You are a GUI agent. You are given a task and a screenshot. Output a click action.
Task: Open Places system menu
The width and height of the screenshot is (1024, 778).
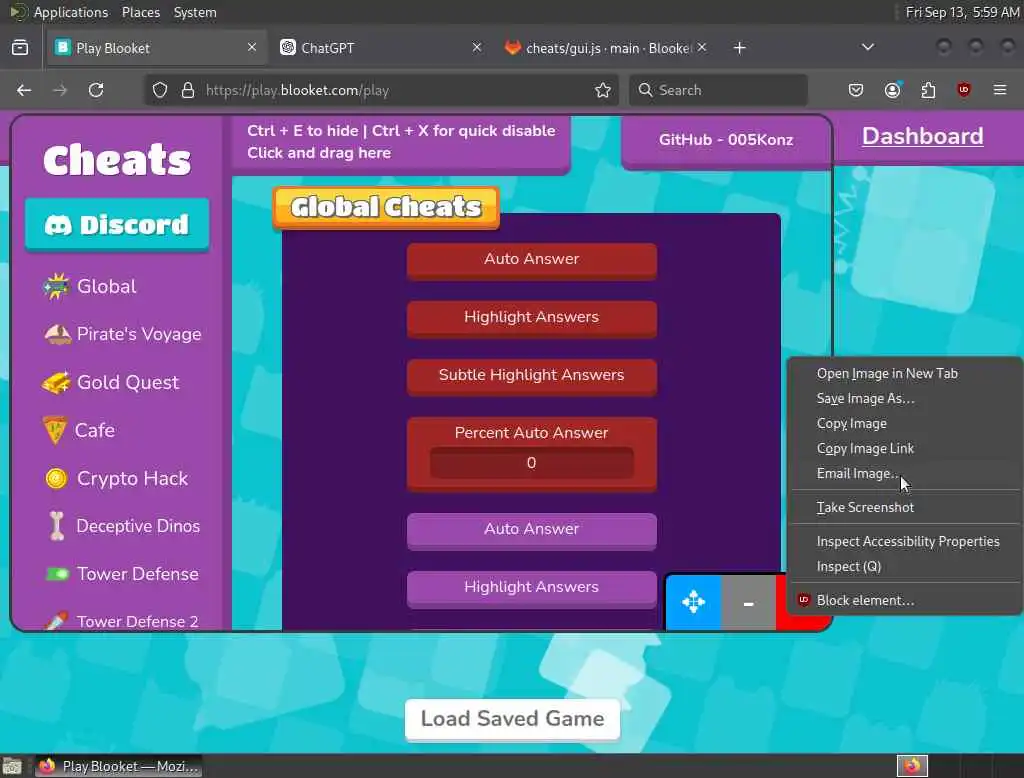pyautogui.click(x=140, y=12)
